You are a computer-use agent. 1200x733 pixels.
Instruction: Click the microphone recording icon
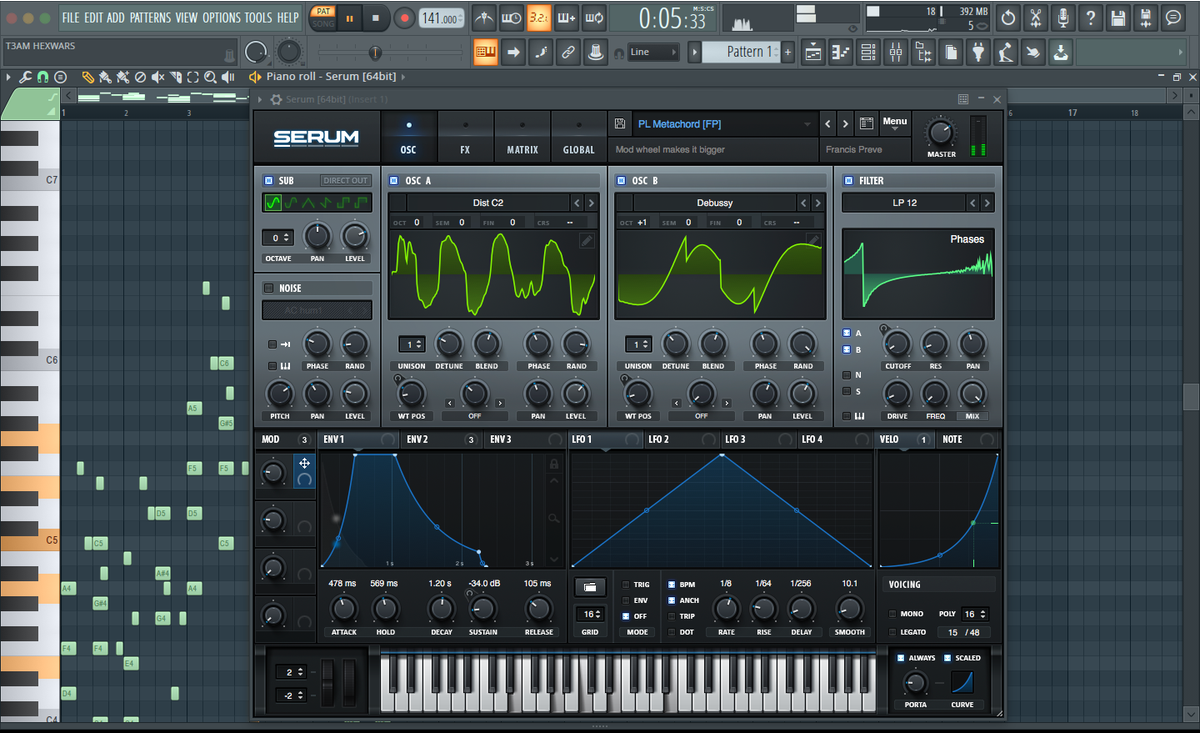[x=1062, y=18]
